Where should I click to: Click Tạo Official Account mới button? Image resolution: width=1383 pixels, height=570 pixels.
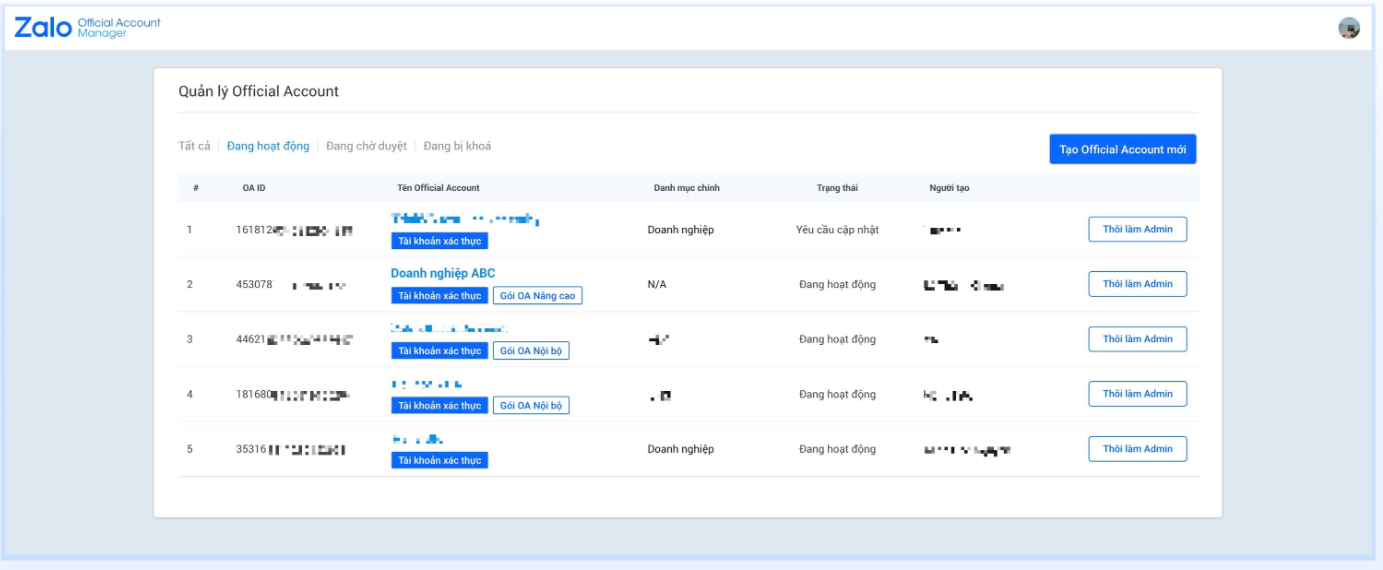pos(1122,149)
